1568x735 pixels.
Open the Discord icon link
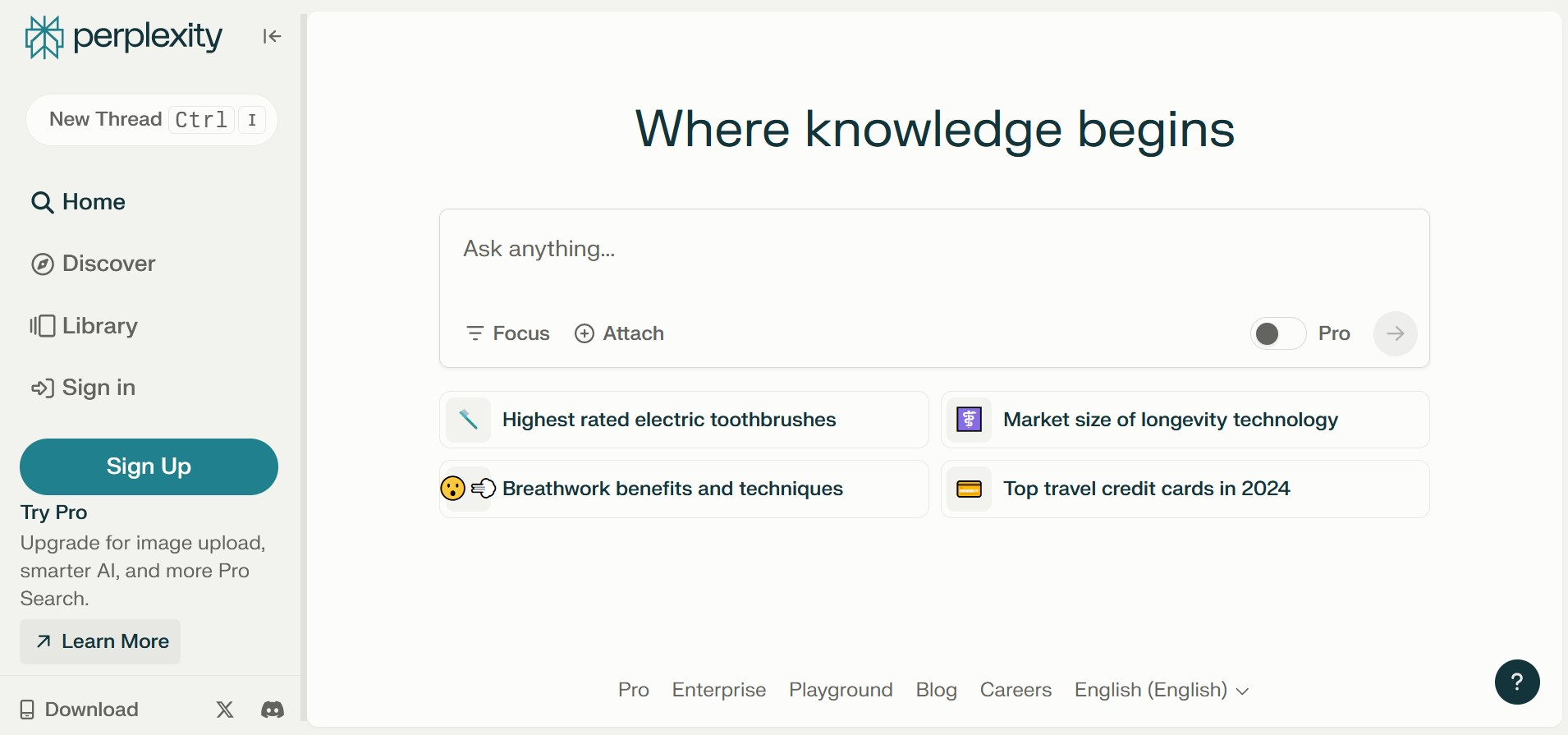pos(273,710)
